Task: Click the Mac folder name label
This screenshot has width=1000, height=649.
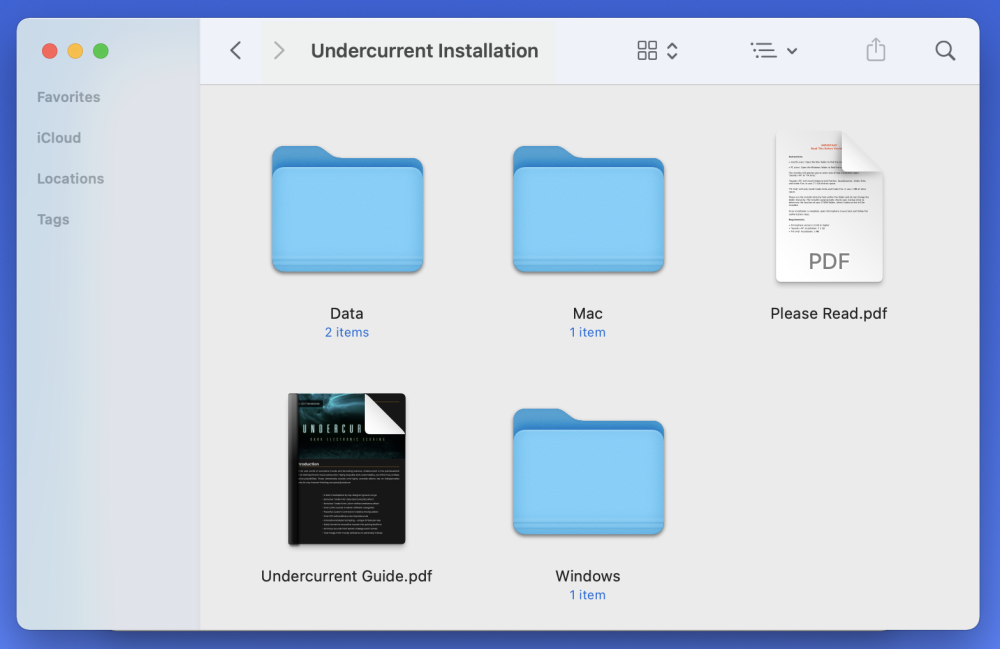Action: [587, 313]
